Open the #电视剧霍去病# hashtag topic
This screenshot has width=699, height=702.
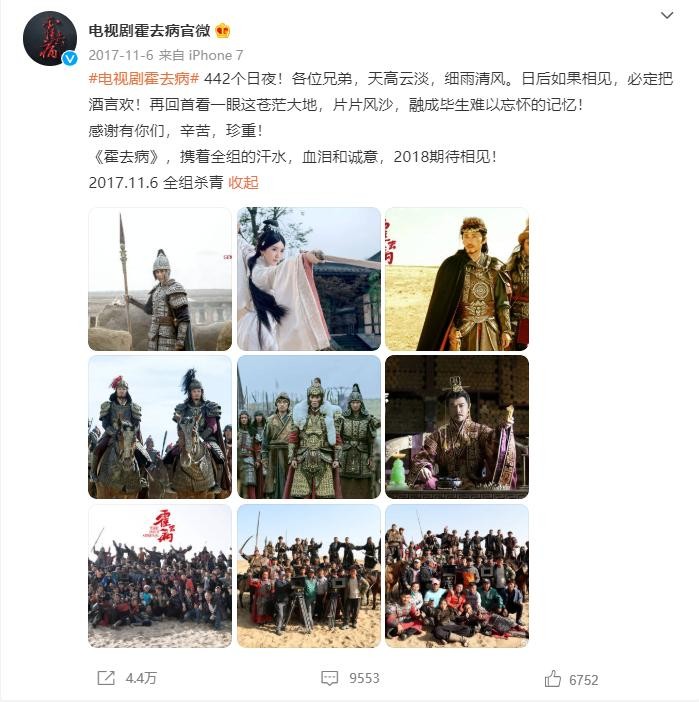click(x=144, y=79)
